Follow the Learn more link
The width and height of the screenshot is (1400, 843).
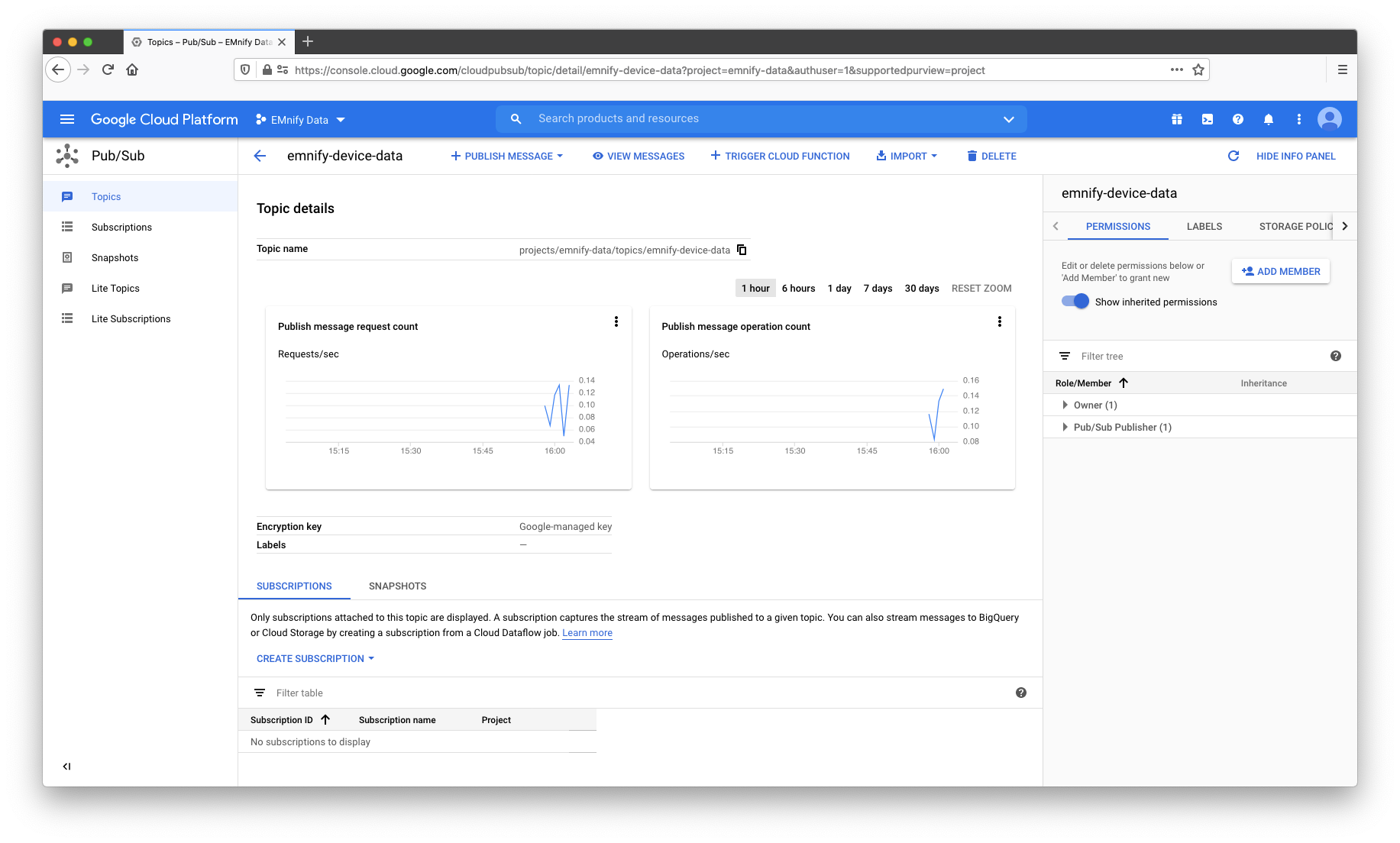pos(587,632)
